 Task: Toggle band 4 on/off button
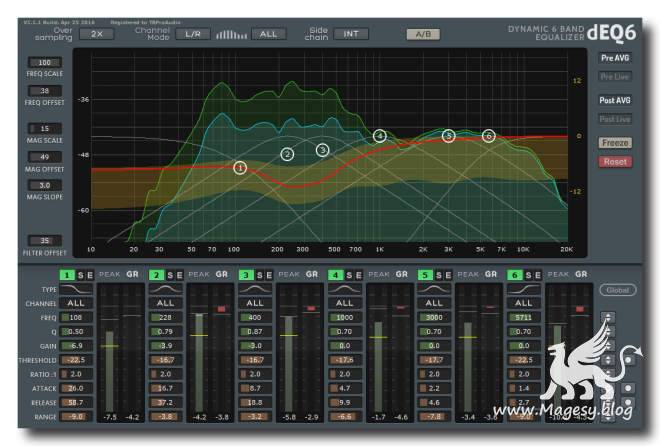[x=335, y=275]
